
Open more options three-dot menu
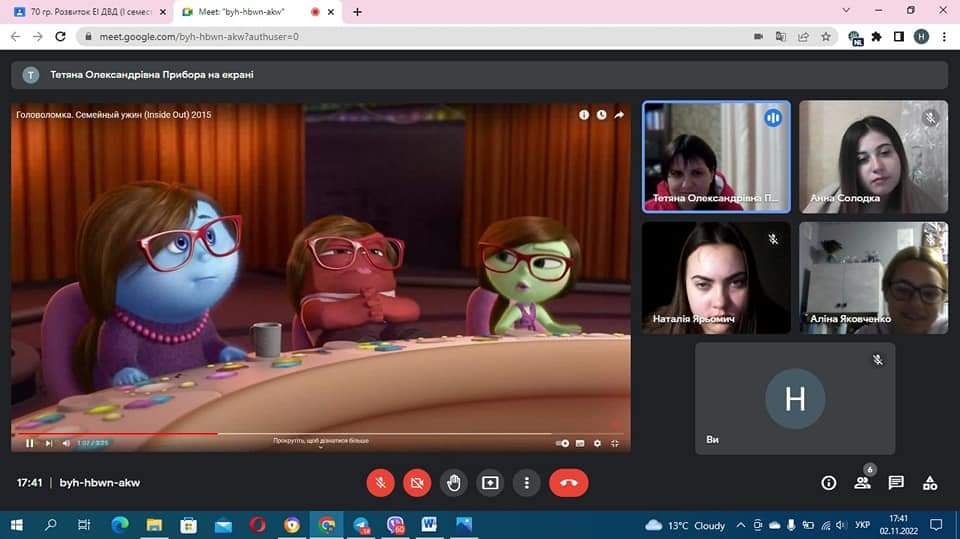(527, 483)
